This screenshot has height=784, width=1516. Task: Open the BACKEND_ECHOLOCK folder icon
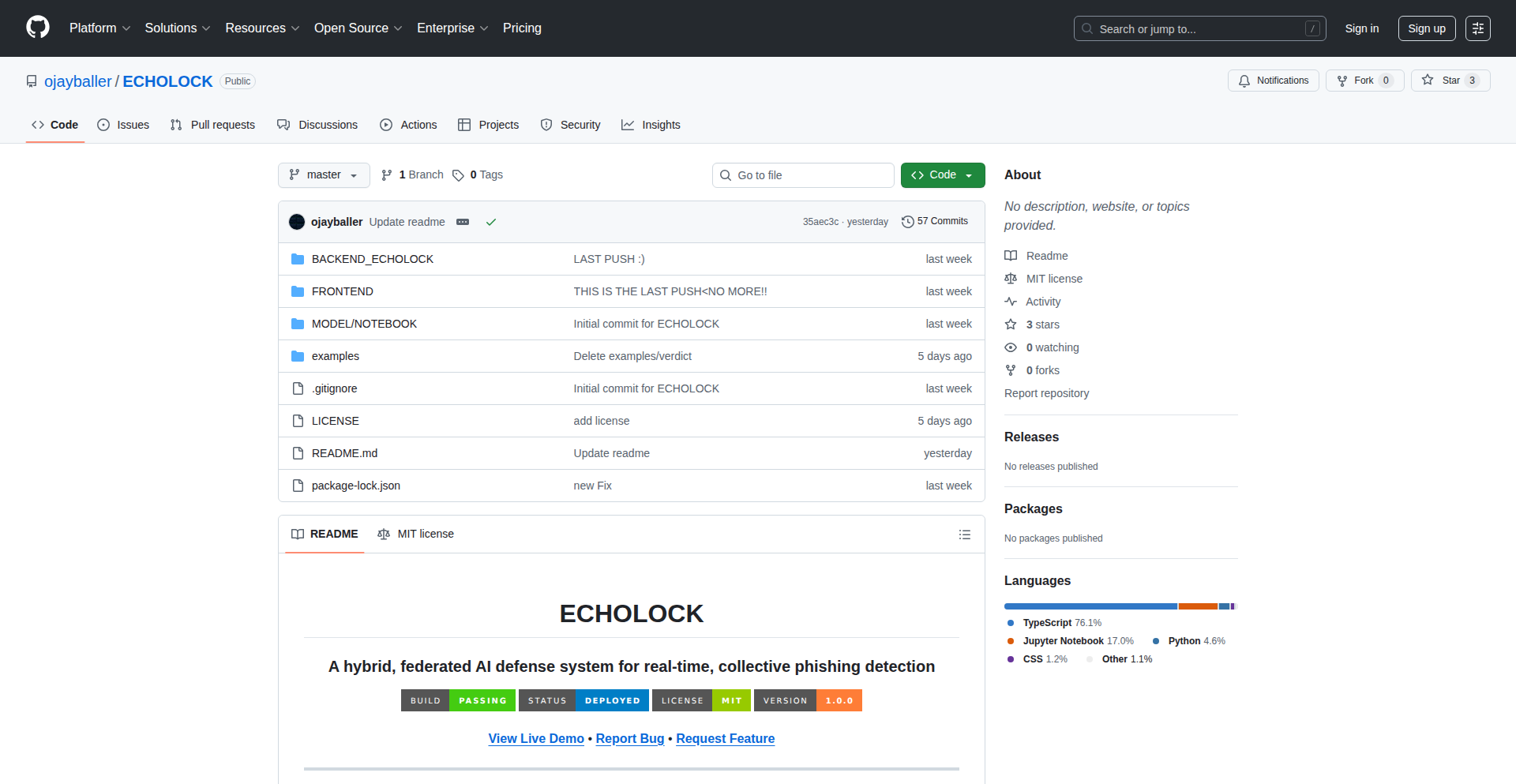(x=298, y=258)
